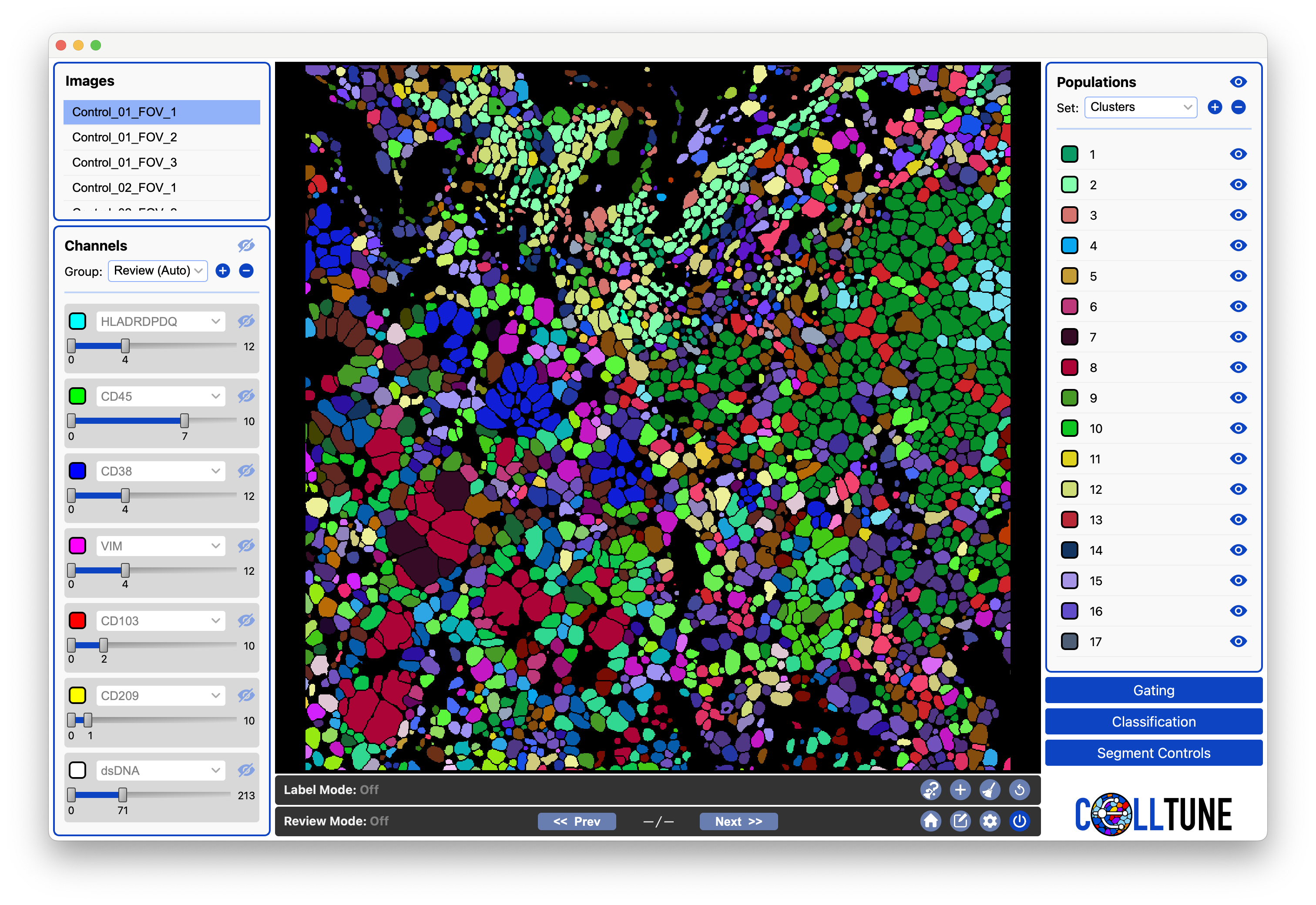Select image Control_02_FOV_1
Viewport: 1316px width, 905px height.
[124, 187]
